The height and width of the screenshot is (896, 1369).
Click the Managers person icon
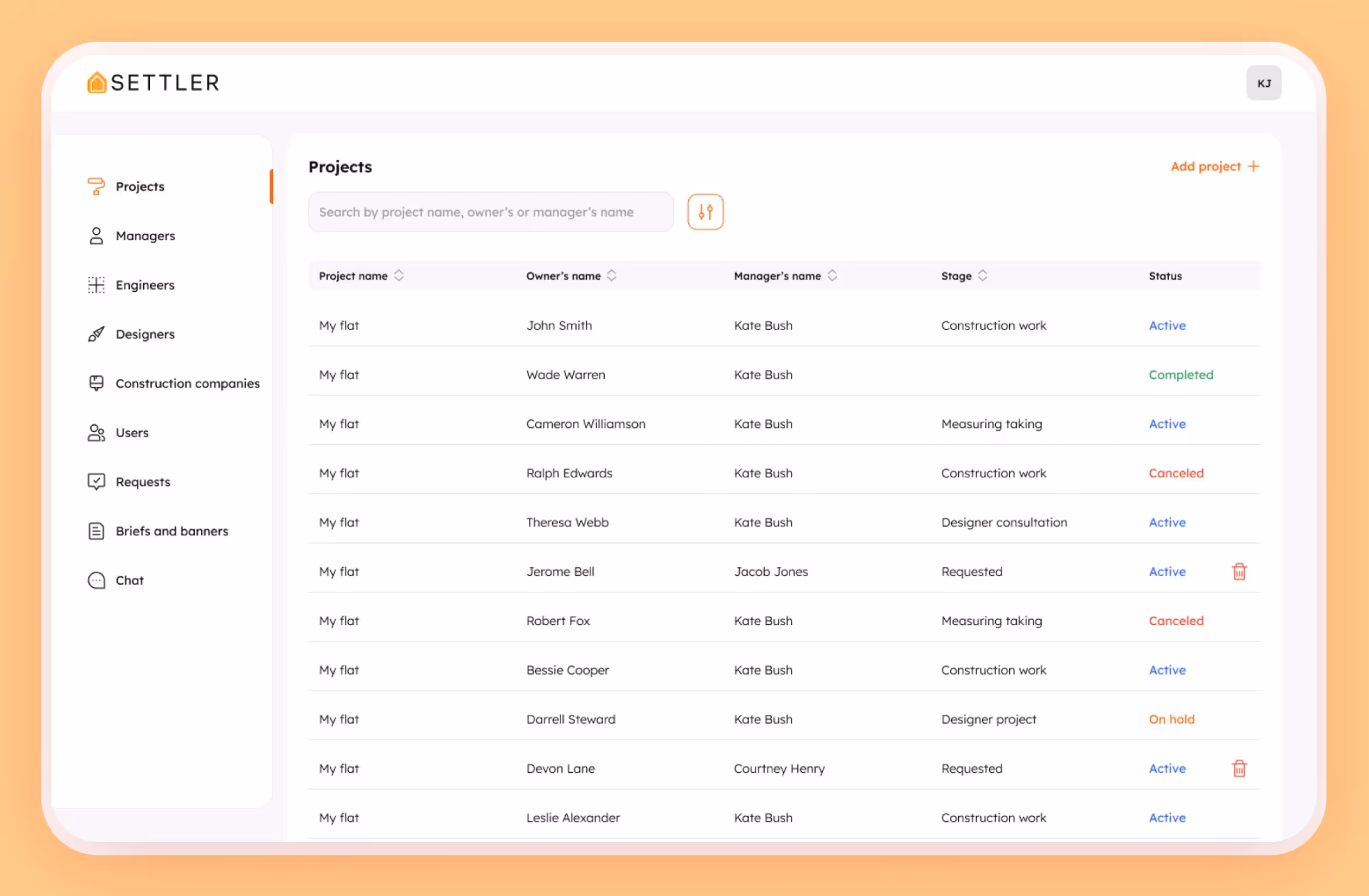pos(96,235)
